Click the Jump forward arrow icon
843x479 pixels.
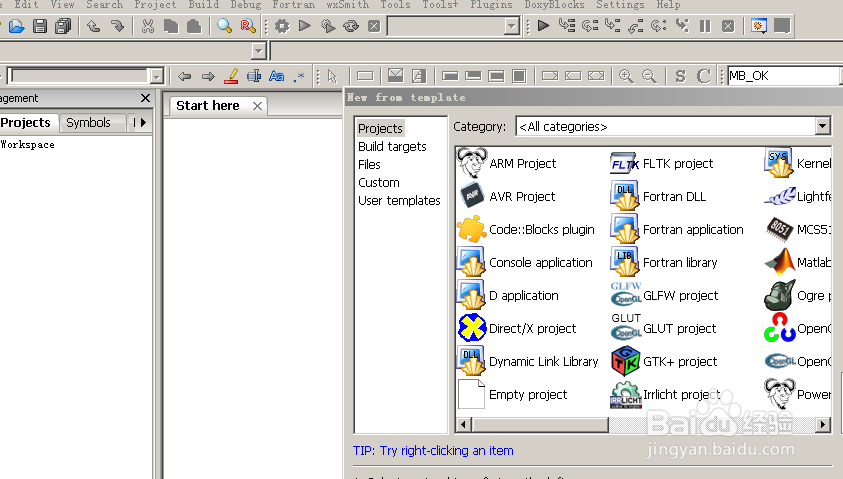208,76
